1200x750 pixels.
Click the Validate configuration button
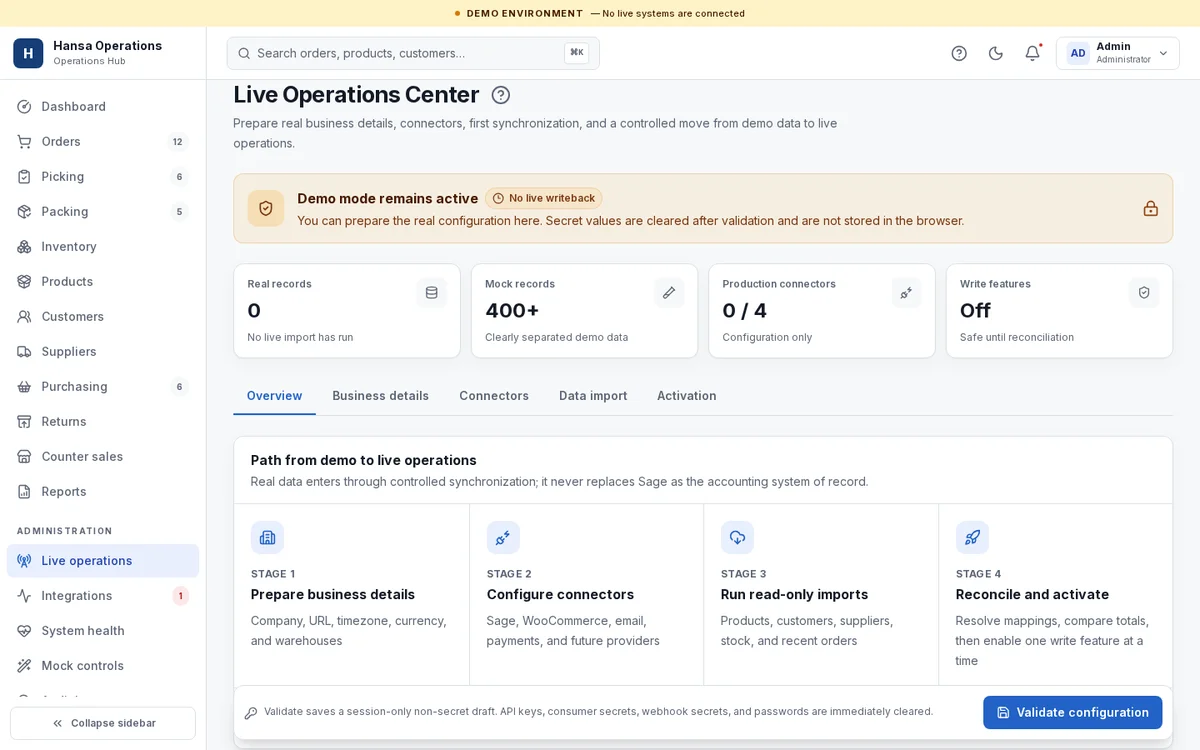coord(1072,712)
